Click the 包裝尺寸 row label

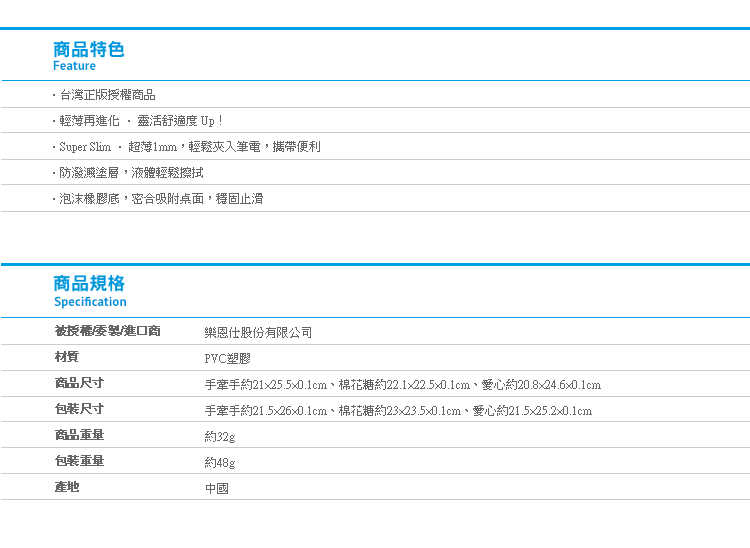[x=79, y=409]
